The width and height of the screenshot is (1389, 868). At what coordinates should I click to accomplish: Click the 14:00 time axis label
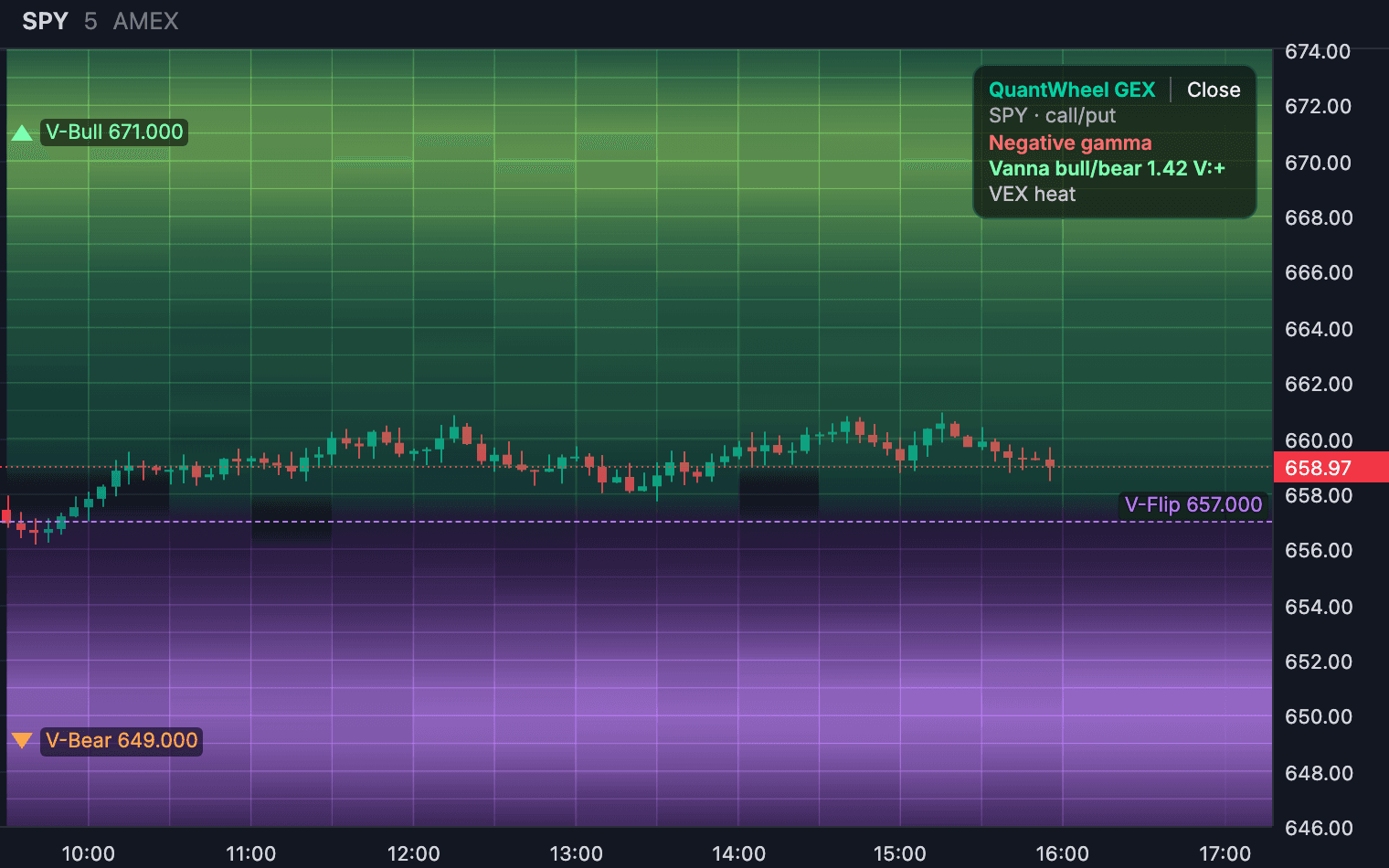click(738, 853)
